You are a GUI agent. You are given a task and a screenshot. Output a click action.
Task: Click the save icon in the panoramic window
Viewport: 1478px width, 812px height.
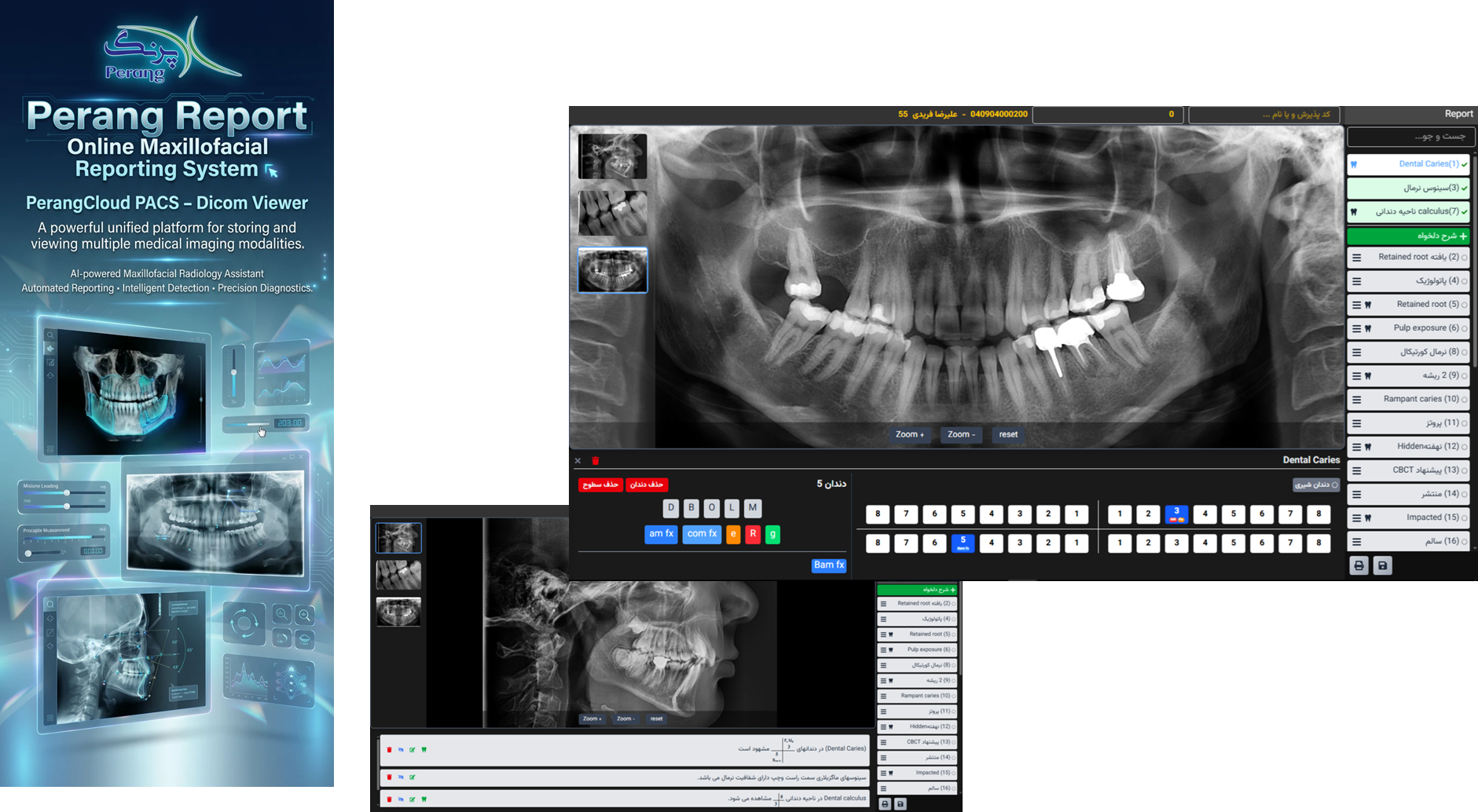pyautogui.click(x=1382, y=565)
